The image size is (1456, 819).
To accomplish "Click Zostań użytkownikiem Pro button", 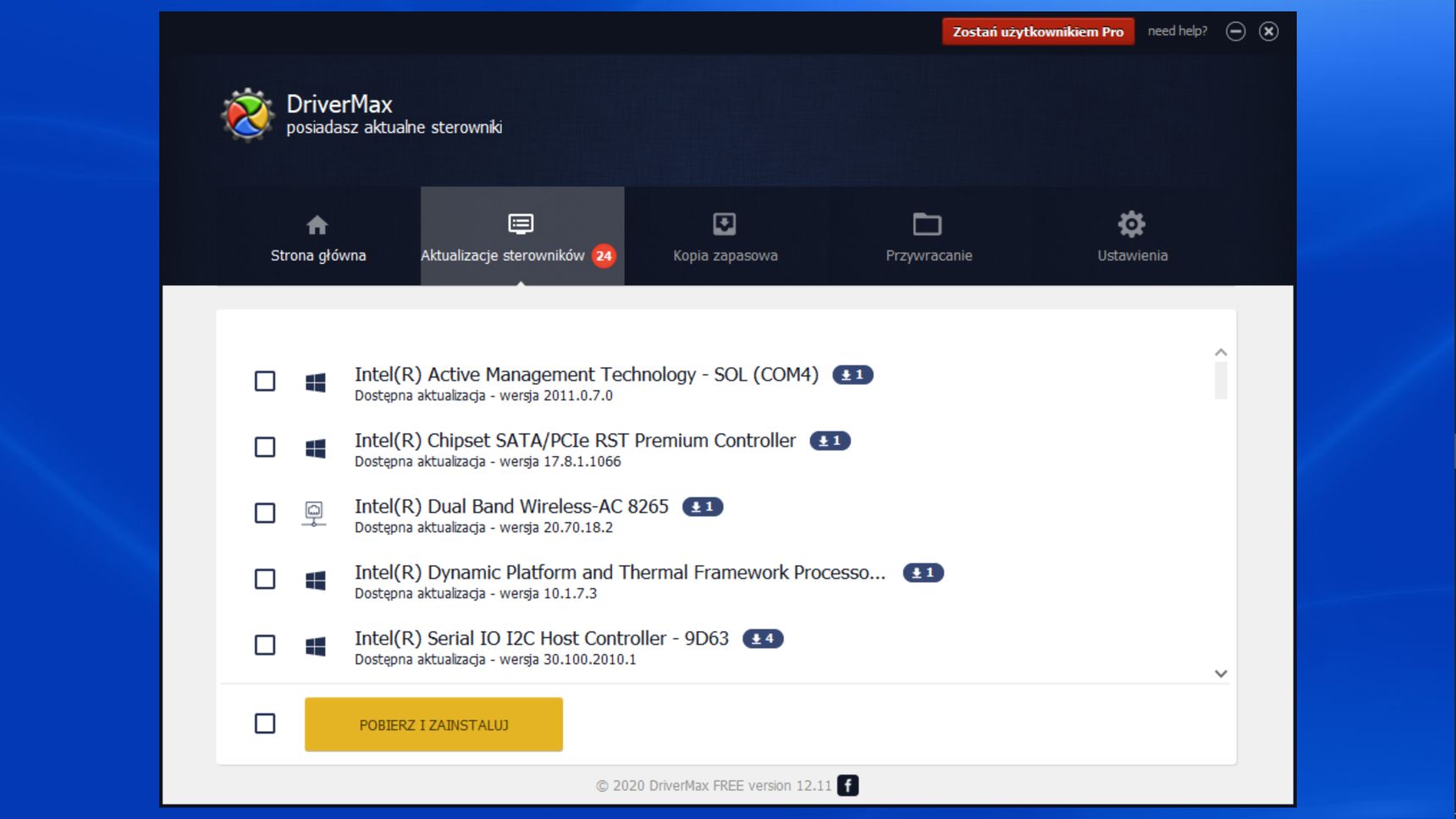I will (x=1038, y=31).
